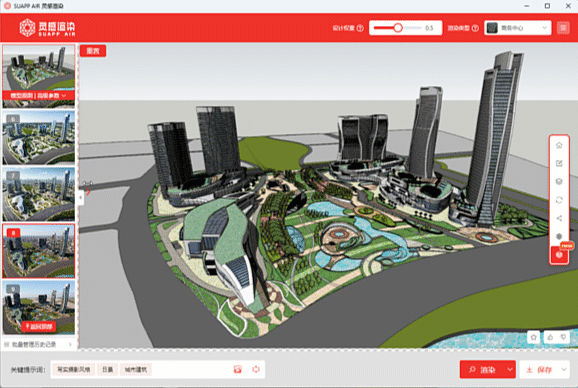The height and width of the screenshot is (388, 578).
Task: Collapse the left history panel arrow
Action: click(81, 198)
